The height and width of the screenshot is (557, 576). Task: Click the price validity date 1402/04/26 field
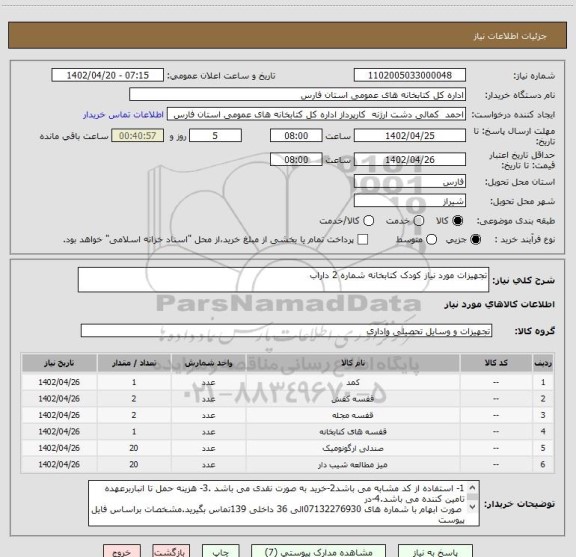(x=410, y=159)
